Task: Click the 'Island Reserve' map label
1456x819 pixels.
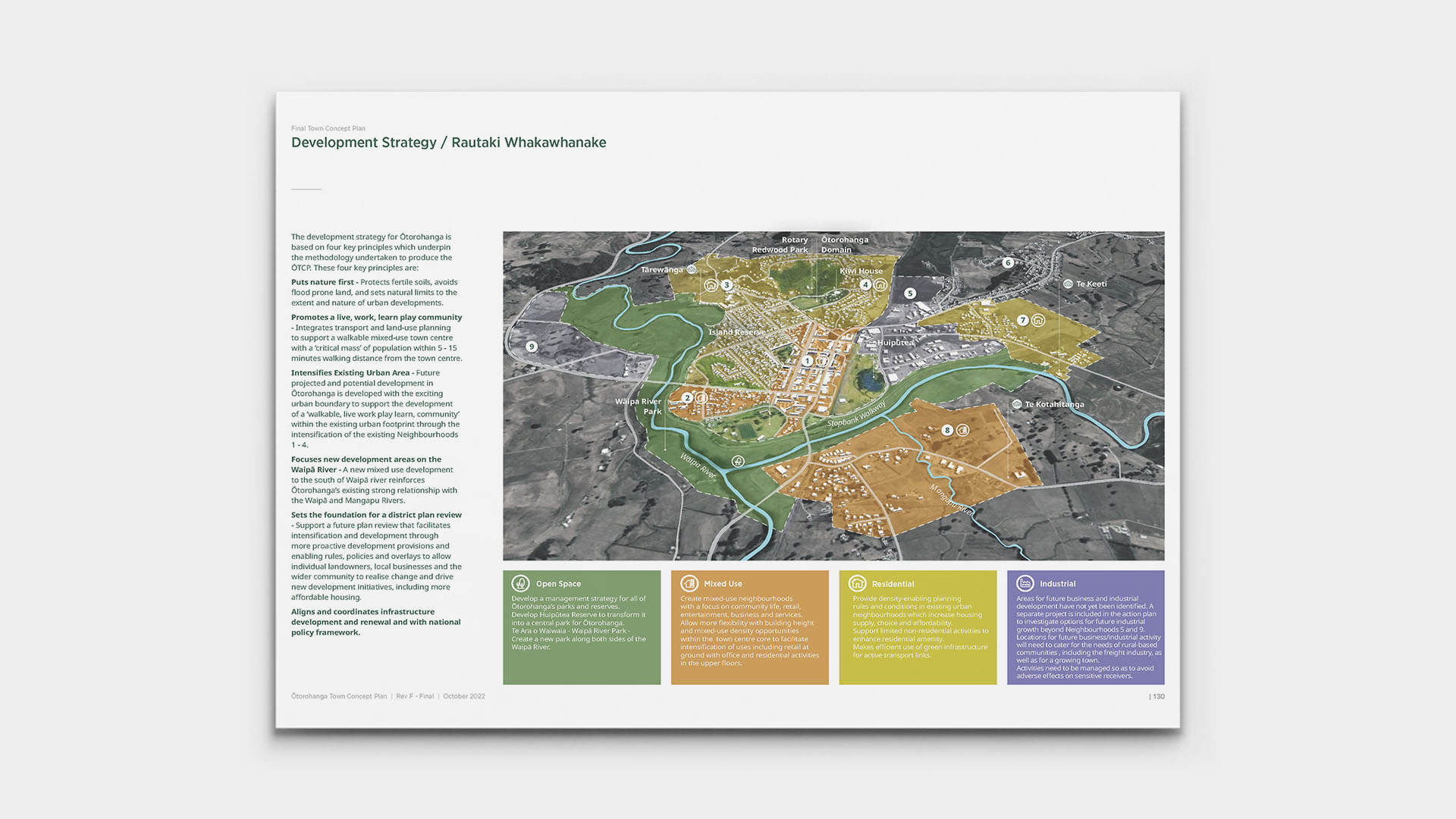Action: [x=736, y=332]
